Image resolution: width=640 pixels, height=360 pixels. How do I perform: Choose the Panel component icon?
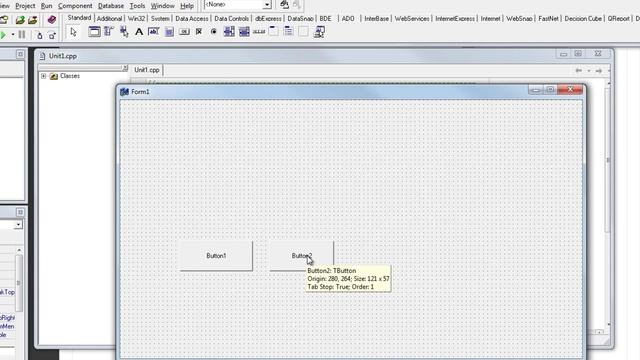[303, 32]
